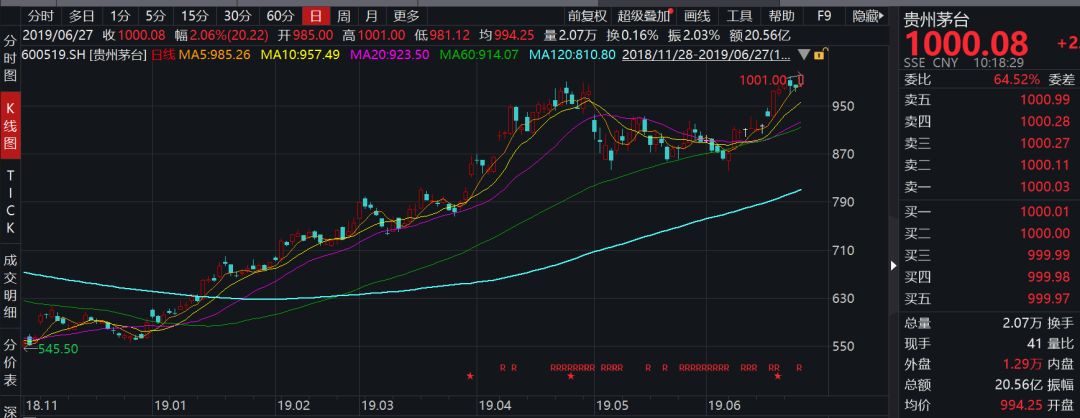Click the 委比 64.52% value
Screen dimensions: 1080x418
point(1017,79)
